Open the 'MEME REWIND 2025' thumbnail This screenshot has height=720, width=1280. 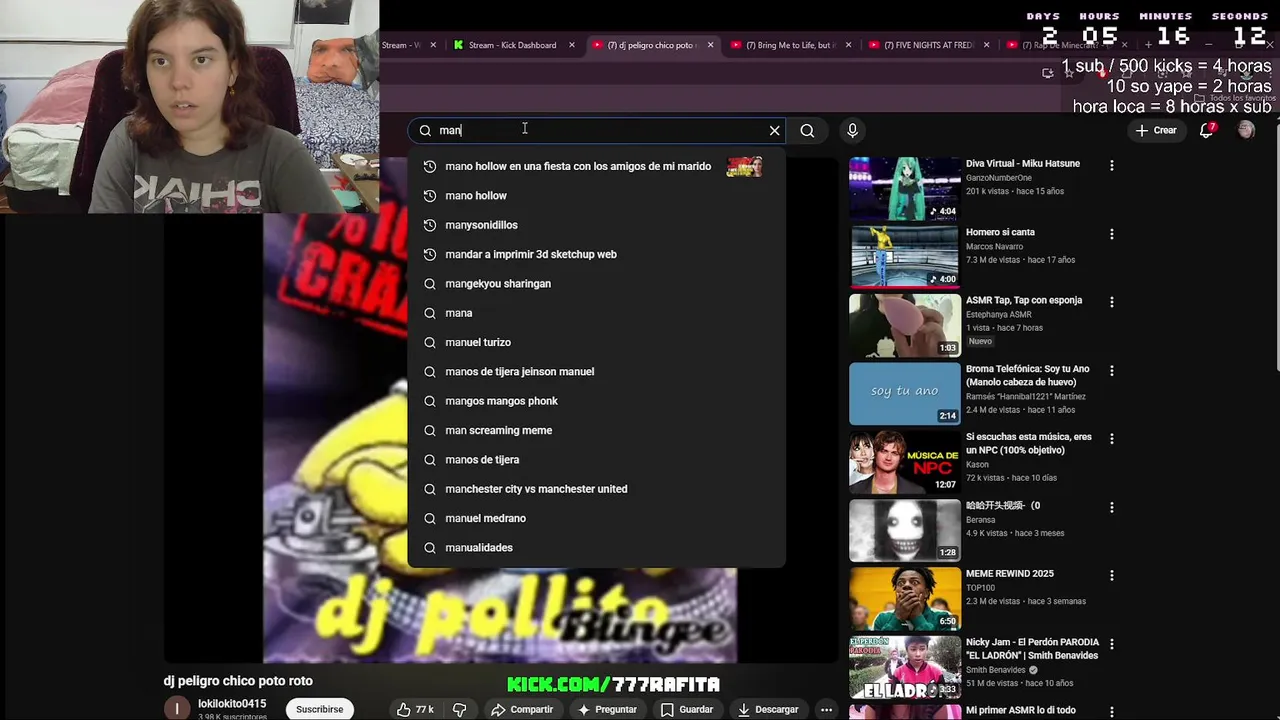(905, 598)
